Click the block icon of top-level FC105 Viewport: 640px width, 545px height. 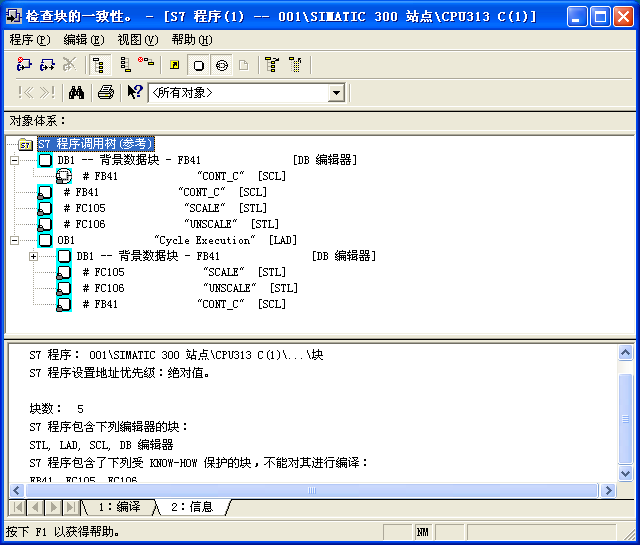pos(45,208)
